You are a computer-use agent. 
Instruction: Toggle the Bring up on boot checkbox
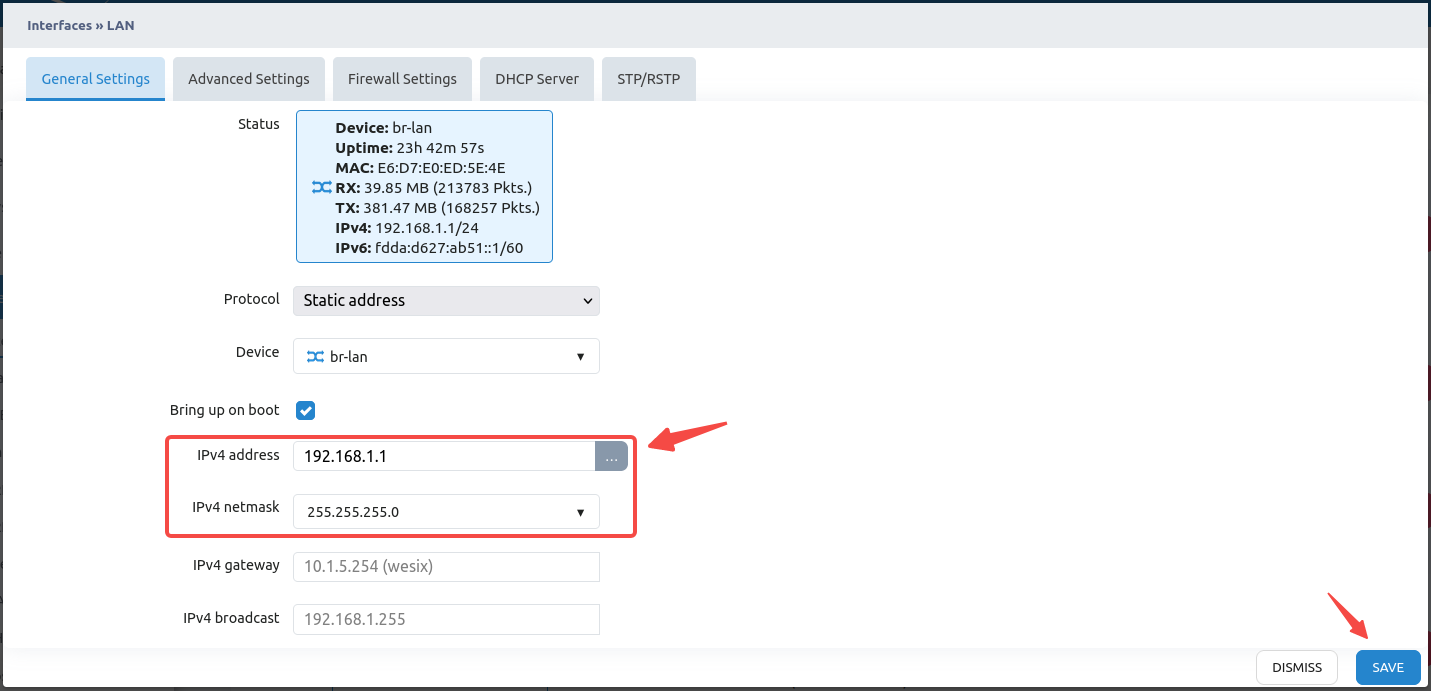(x=306, y=411)
